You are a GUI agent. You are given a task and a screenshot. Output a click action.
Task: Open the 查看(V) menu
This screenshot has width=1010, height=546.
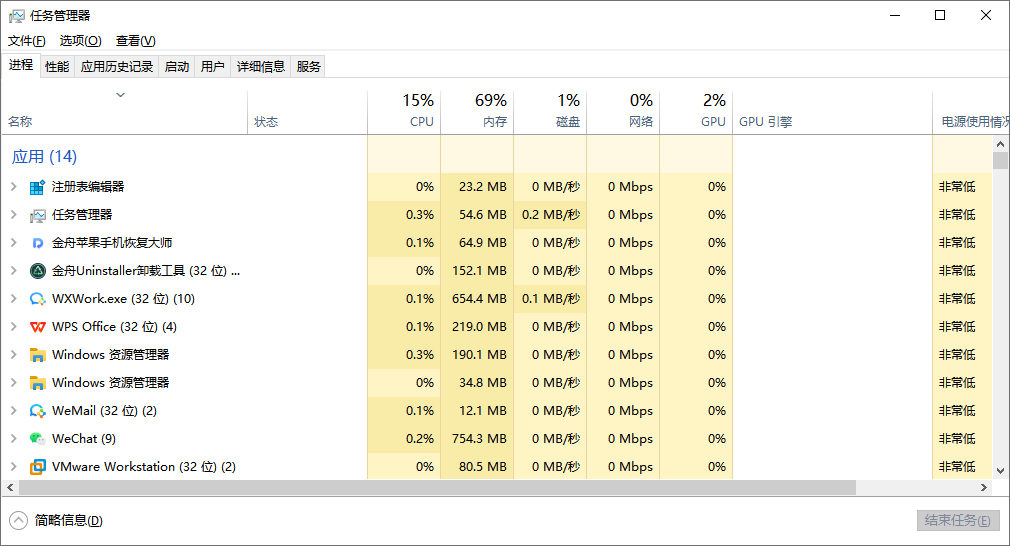(135, 41)
